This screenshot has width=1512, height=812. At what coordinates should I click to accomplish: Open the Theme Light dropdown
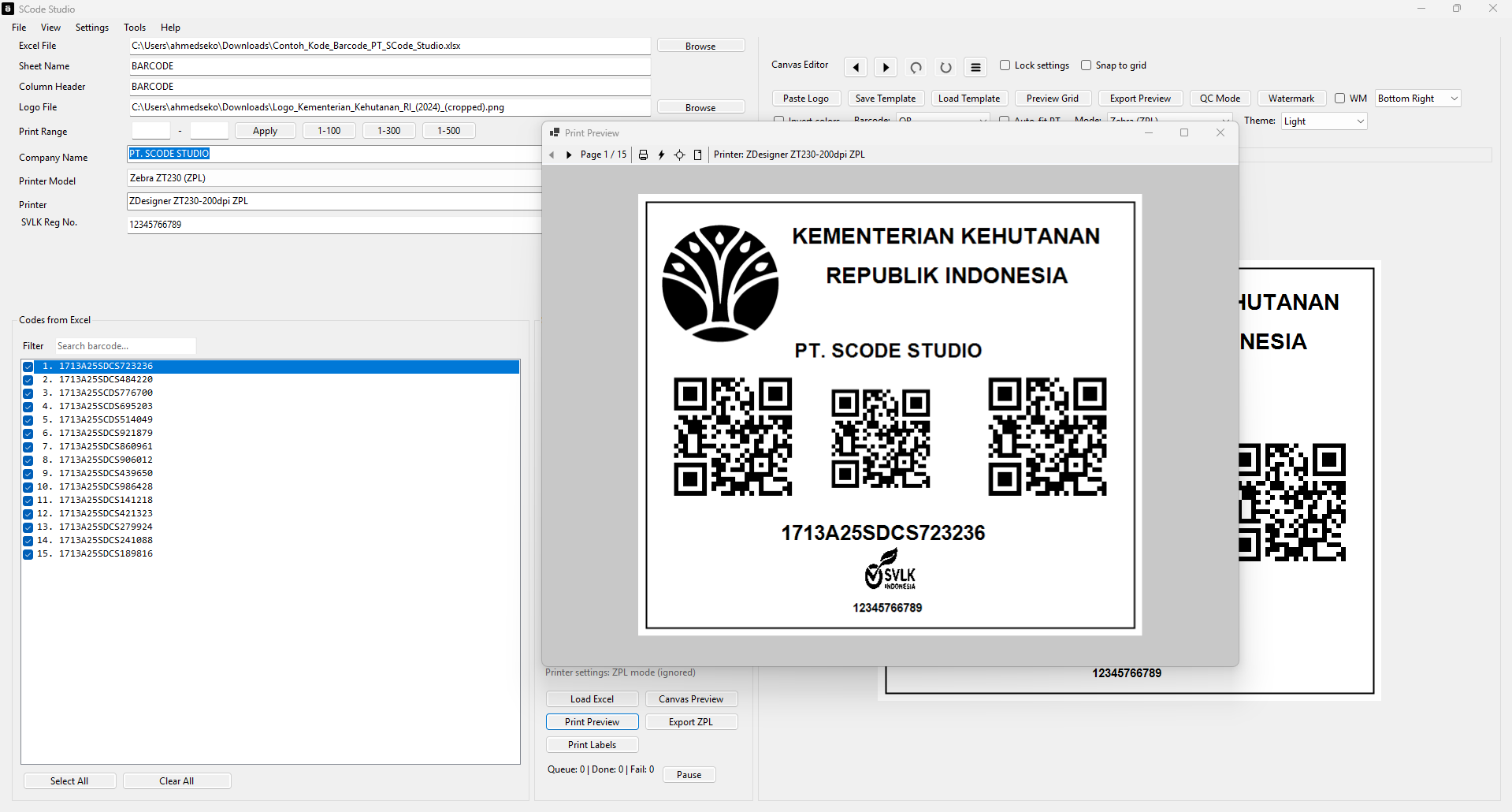(1324, 121)
